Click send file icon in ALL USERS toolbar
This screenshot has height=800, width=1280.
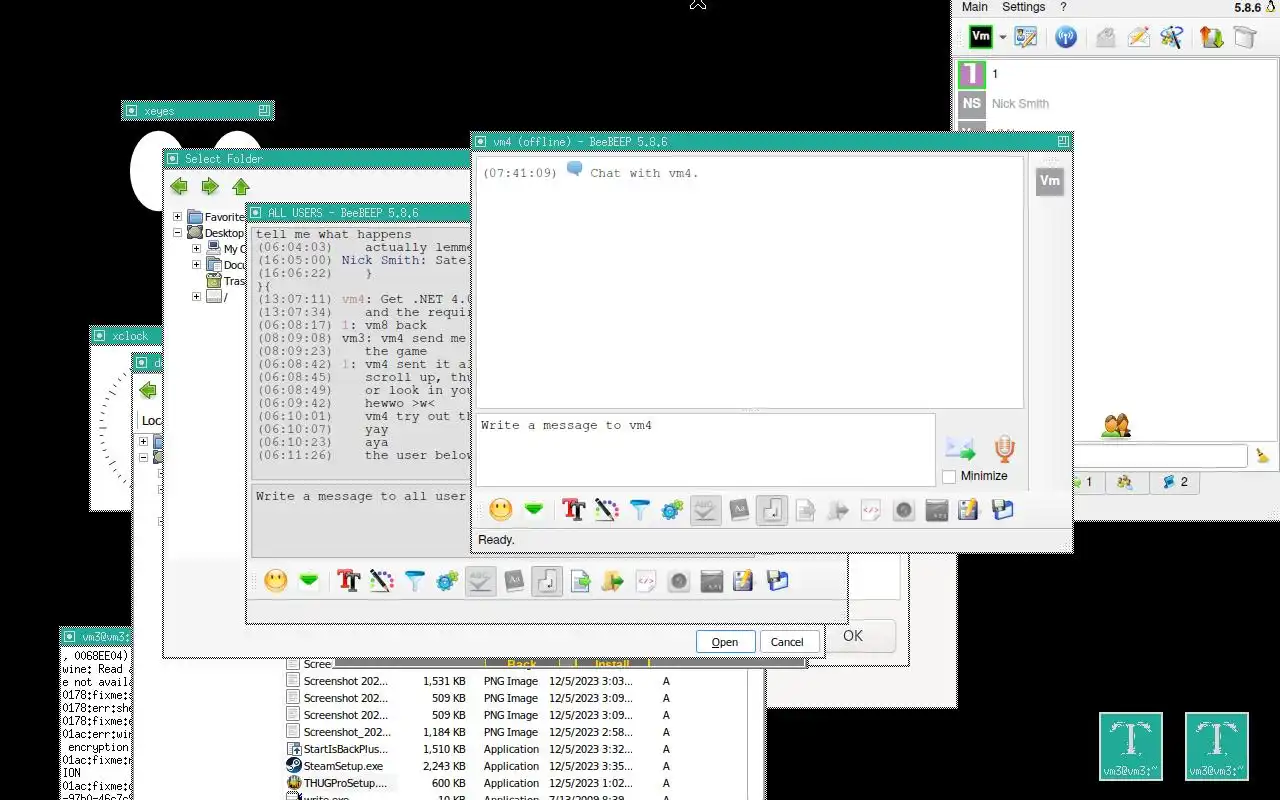581,581
